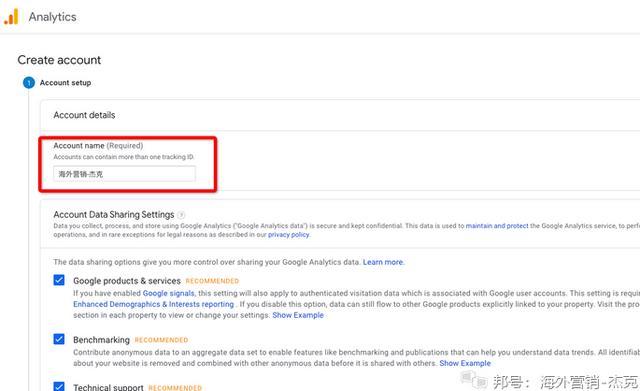Click the Create account heading
Screen dimensions: 640x391
click(59, 60)
